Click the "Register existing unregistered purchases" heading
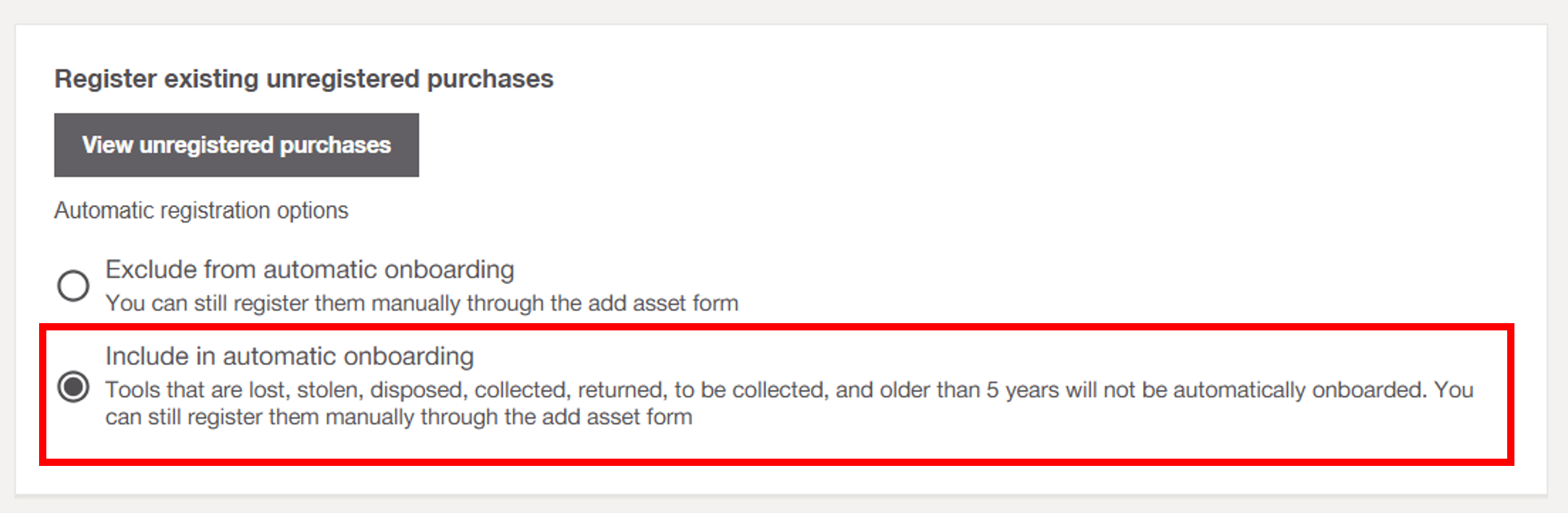The image size is (1568, 513). coord(303,79)
